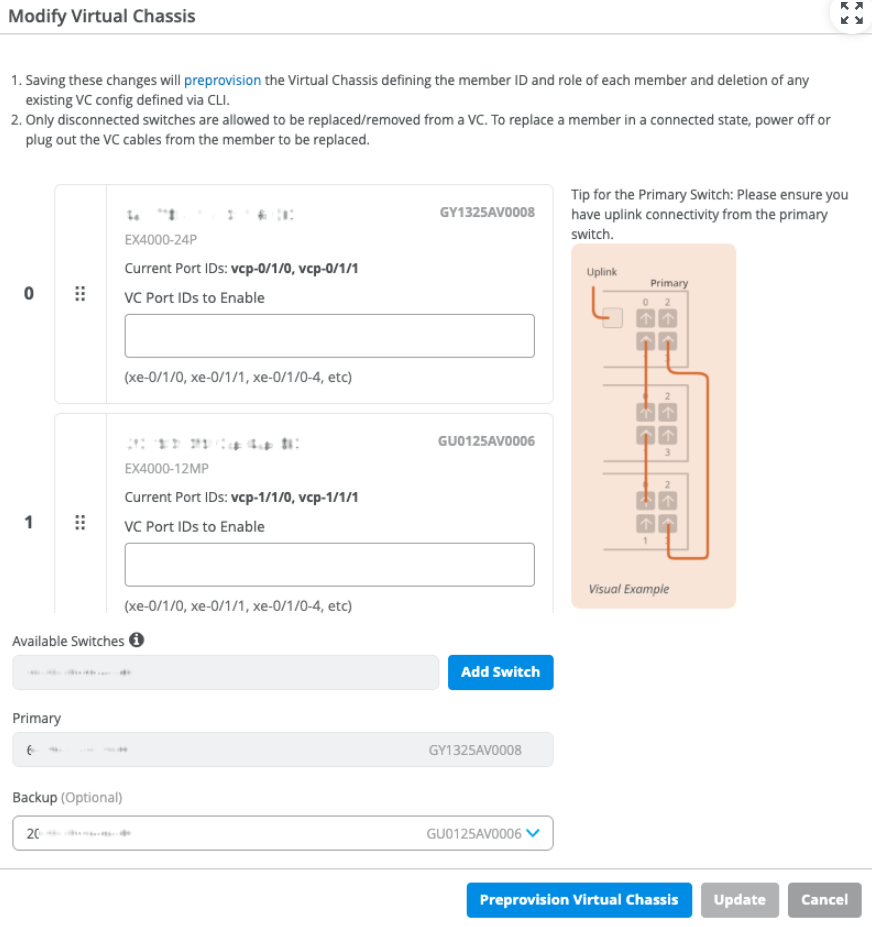The width and height of the screenshot is (872, 927).
Task: Click the Add Switch button
Action: pyautogui.click(x=500, y=673)
